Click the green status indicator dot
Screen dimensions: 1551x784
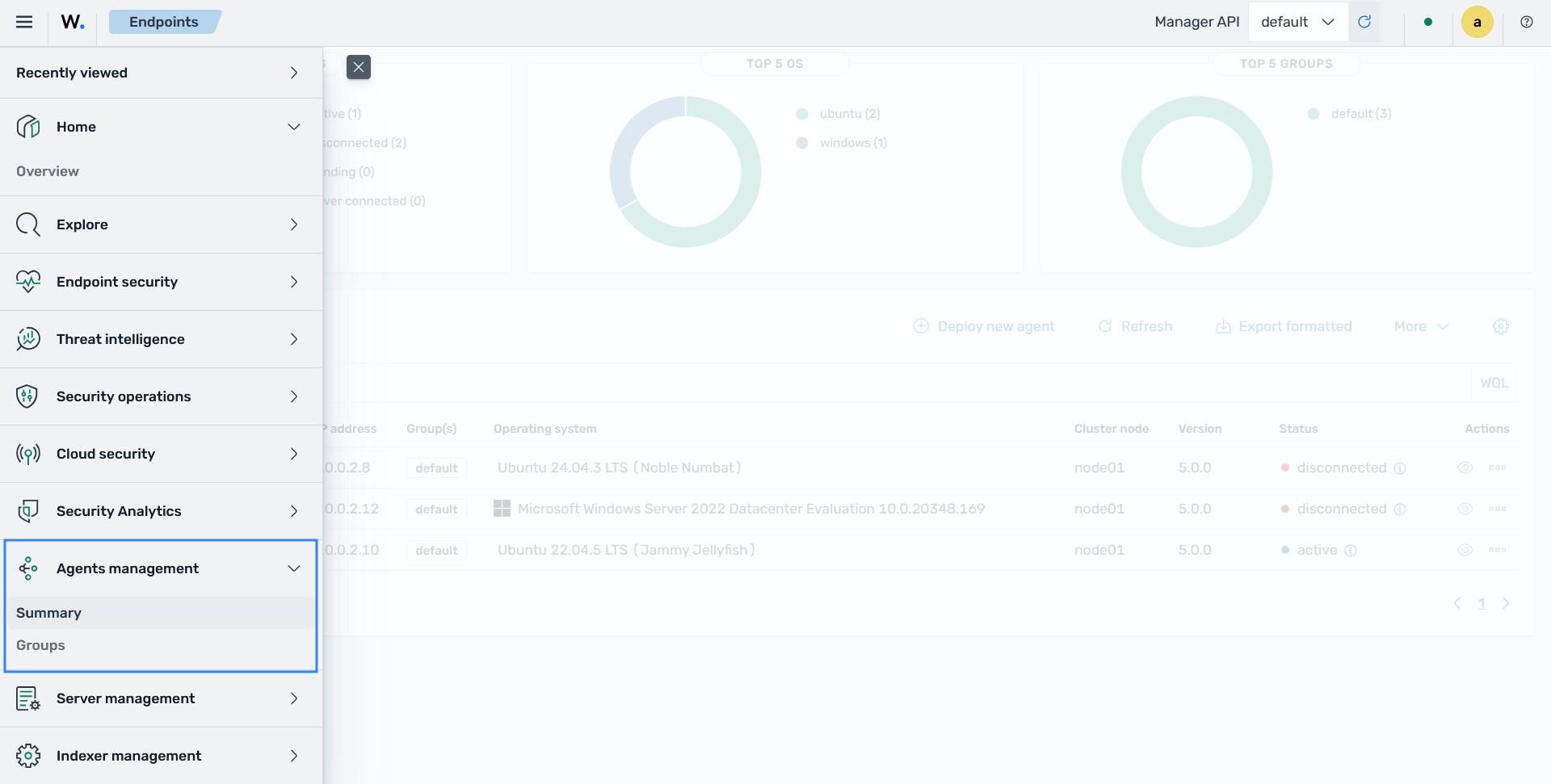pos(1428,22)
